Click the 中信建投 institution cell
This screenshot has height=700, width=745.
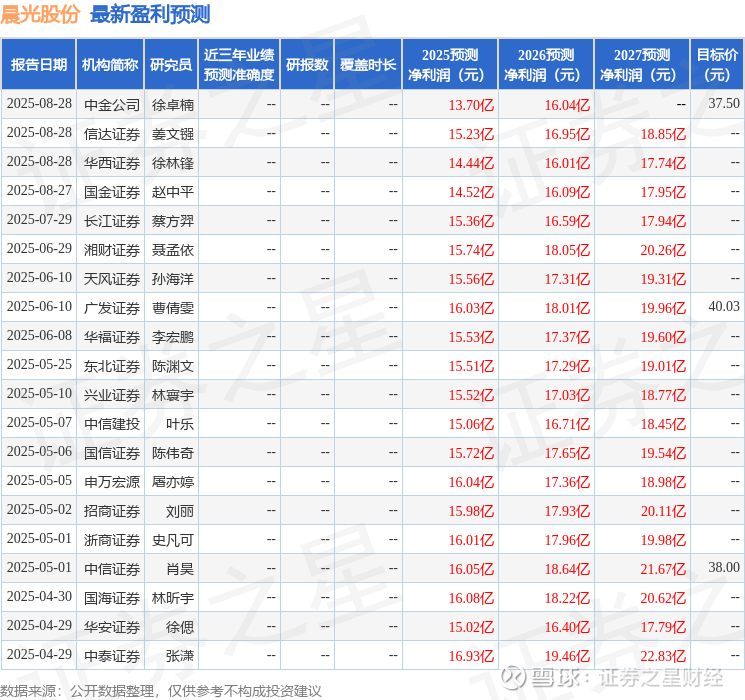click(112, 424)
